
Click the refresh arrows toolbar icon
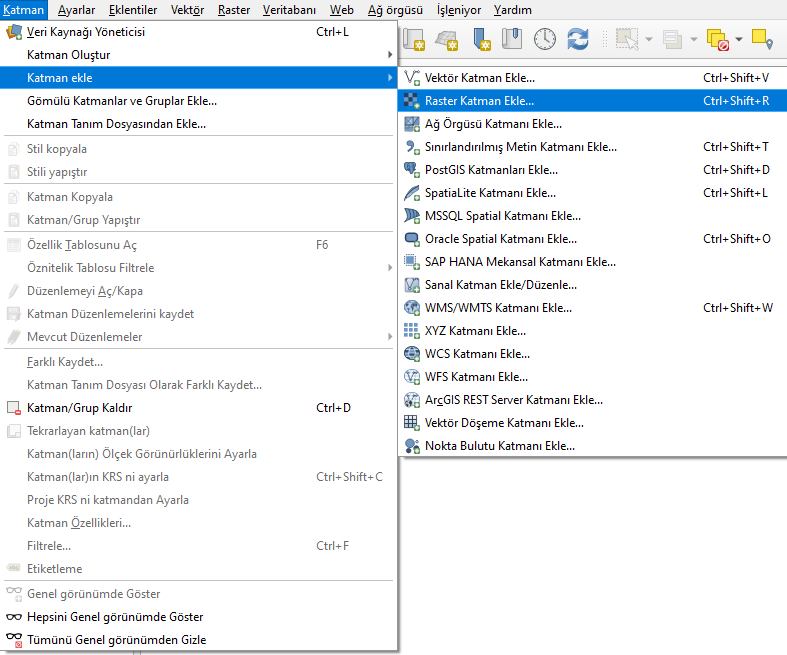click(578, 39)
